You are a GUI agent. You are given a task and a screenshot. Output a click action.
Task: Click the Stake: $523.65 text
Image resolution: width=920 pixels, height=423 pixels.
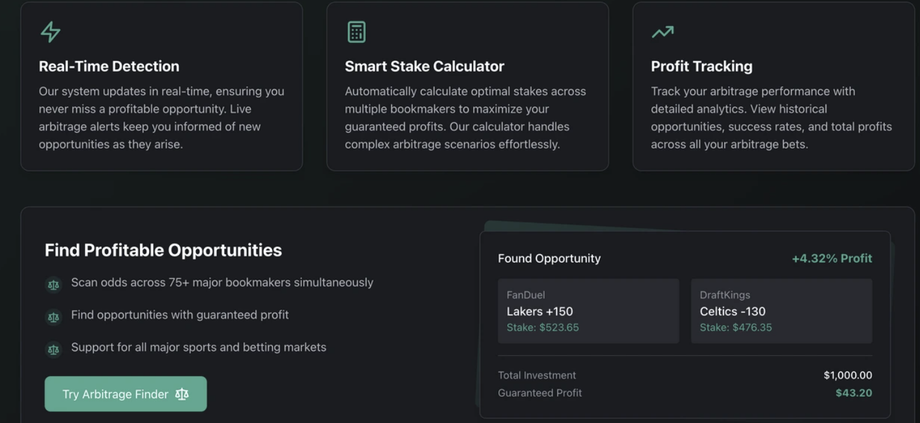pos(543,328)
